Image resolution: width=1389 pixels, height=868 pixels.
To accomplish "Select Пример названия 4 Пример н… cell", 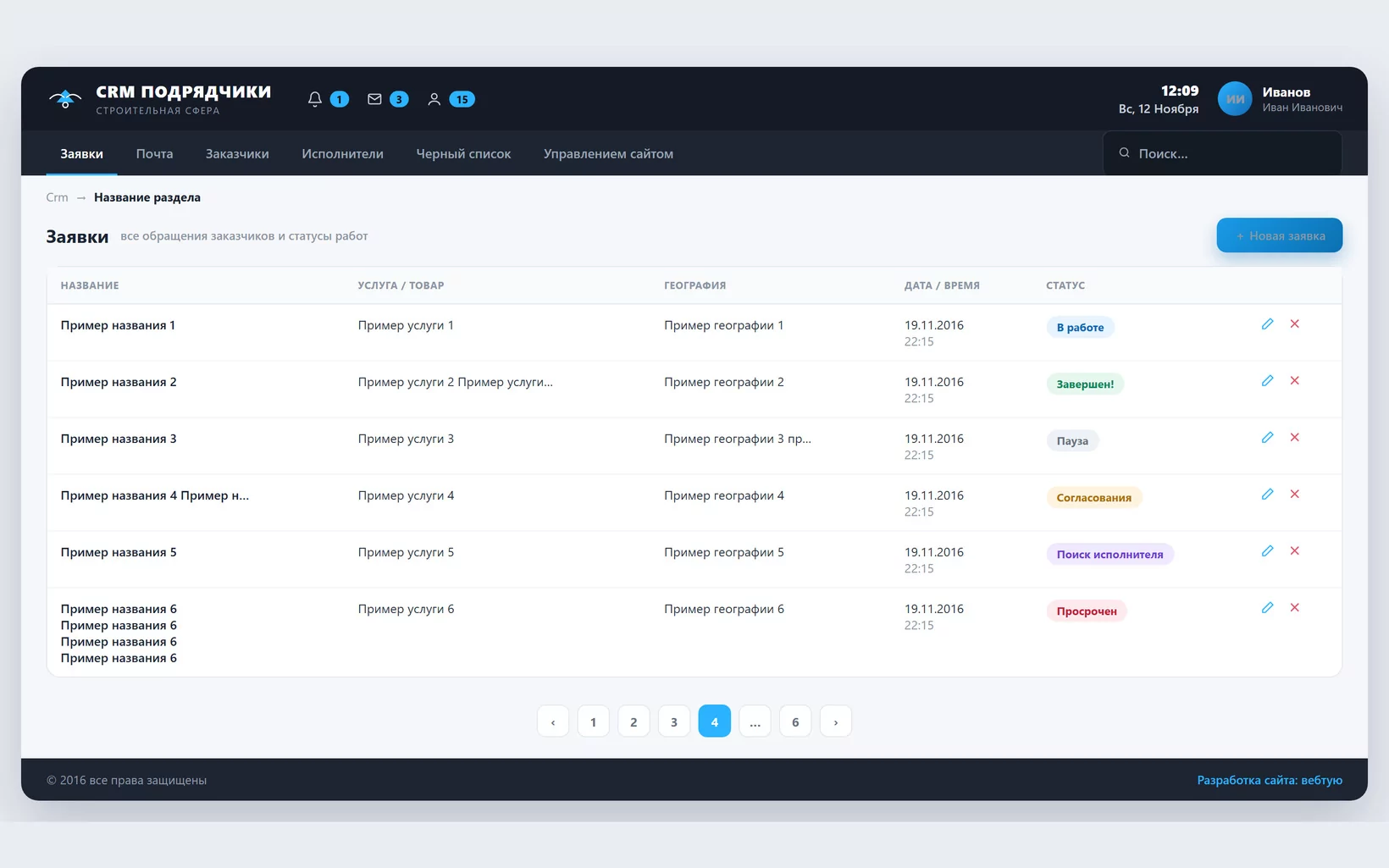I will [154, 495].
